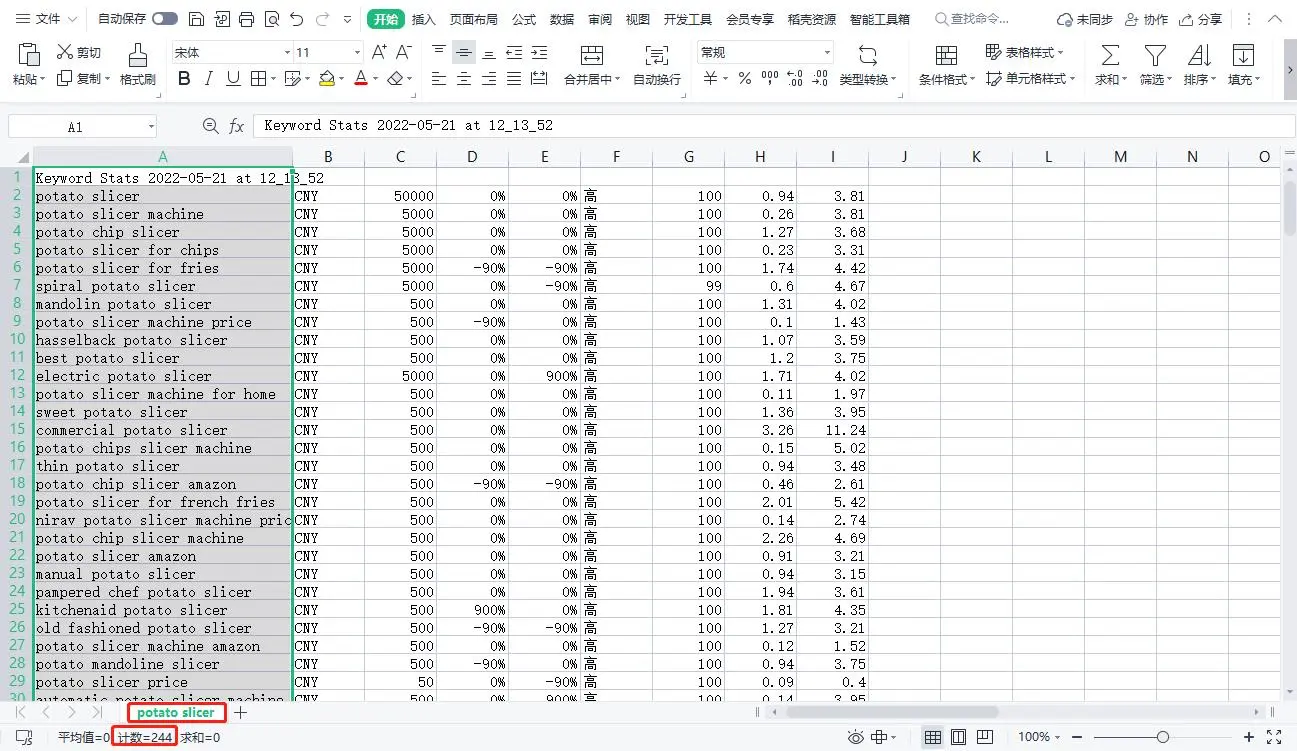Add a new sheet with the plus button
The width and height of the screenshot is (1297, 751).
[x=240, y=713]
